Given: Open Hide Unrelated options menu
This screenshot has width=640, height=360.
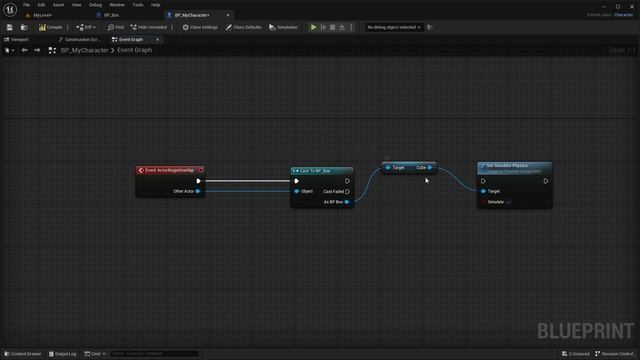Looking at the screenshot, I should [172, 27].
